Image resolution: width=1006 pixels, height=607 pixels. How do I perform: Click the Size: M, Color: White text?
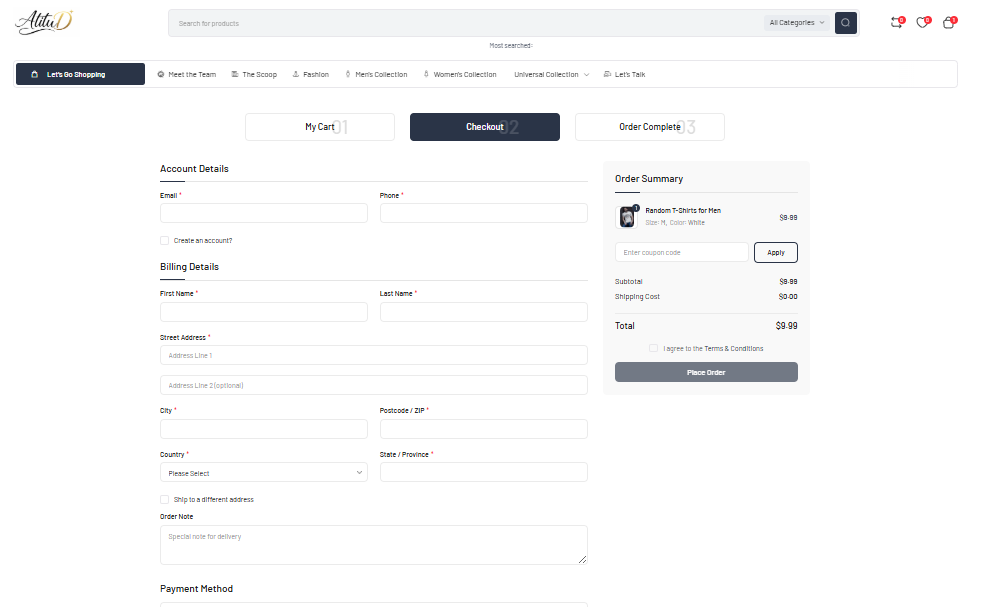(x=675, y=223)
